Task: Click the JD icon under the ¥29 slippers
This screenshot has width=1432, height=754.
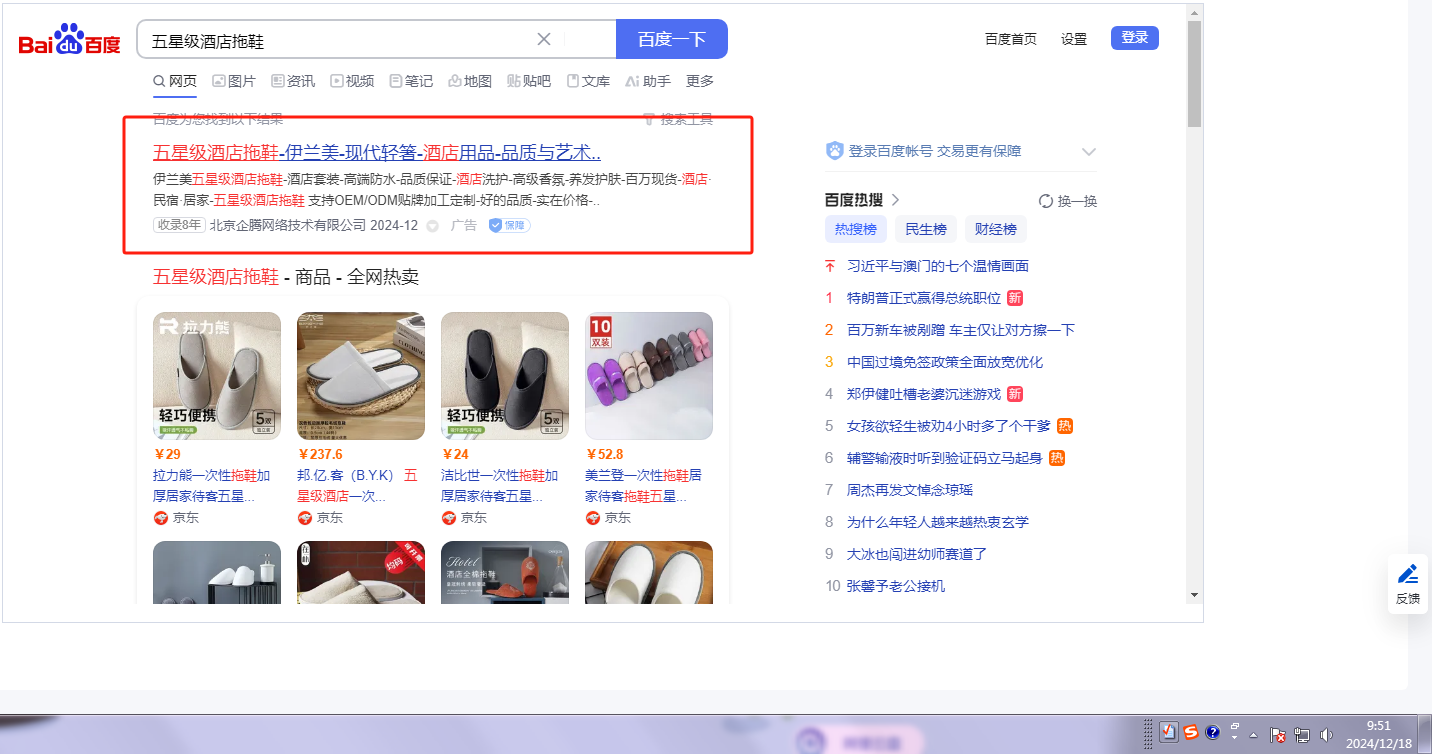Action: click(161, 518)
